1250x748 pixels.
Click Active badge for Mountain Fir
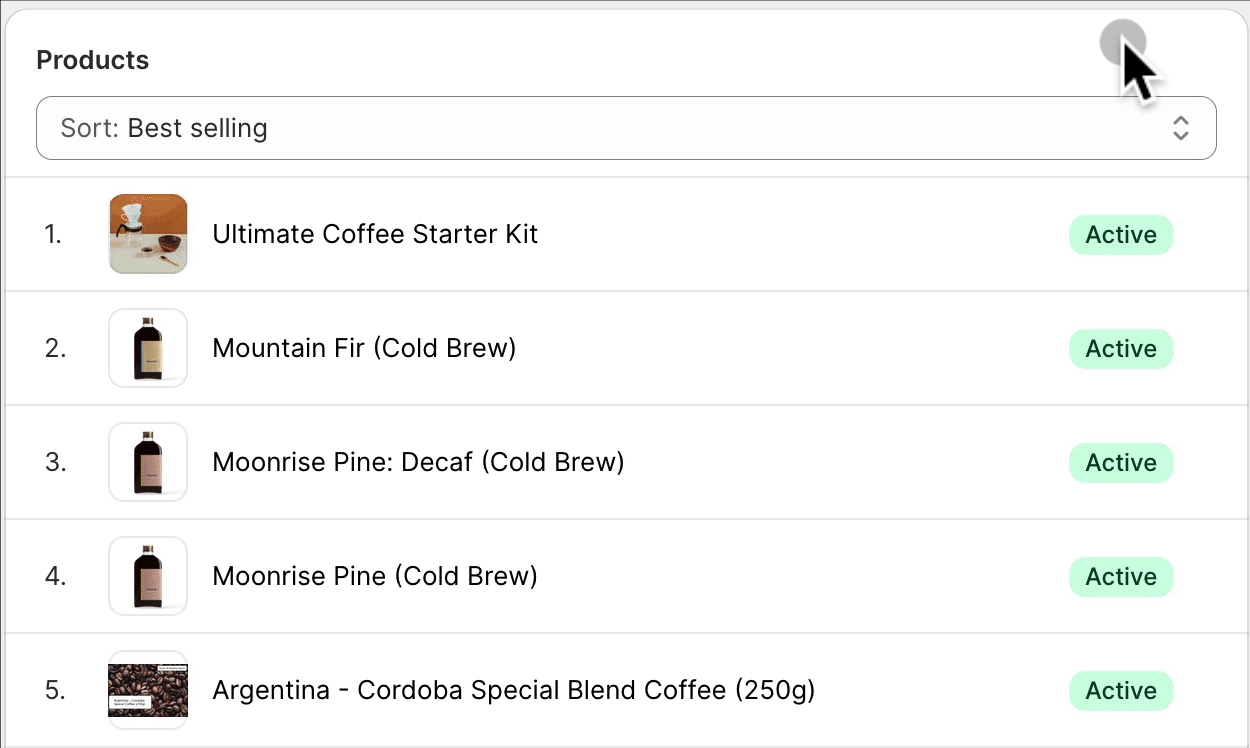coord(1121,349)
